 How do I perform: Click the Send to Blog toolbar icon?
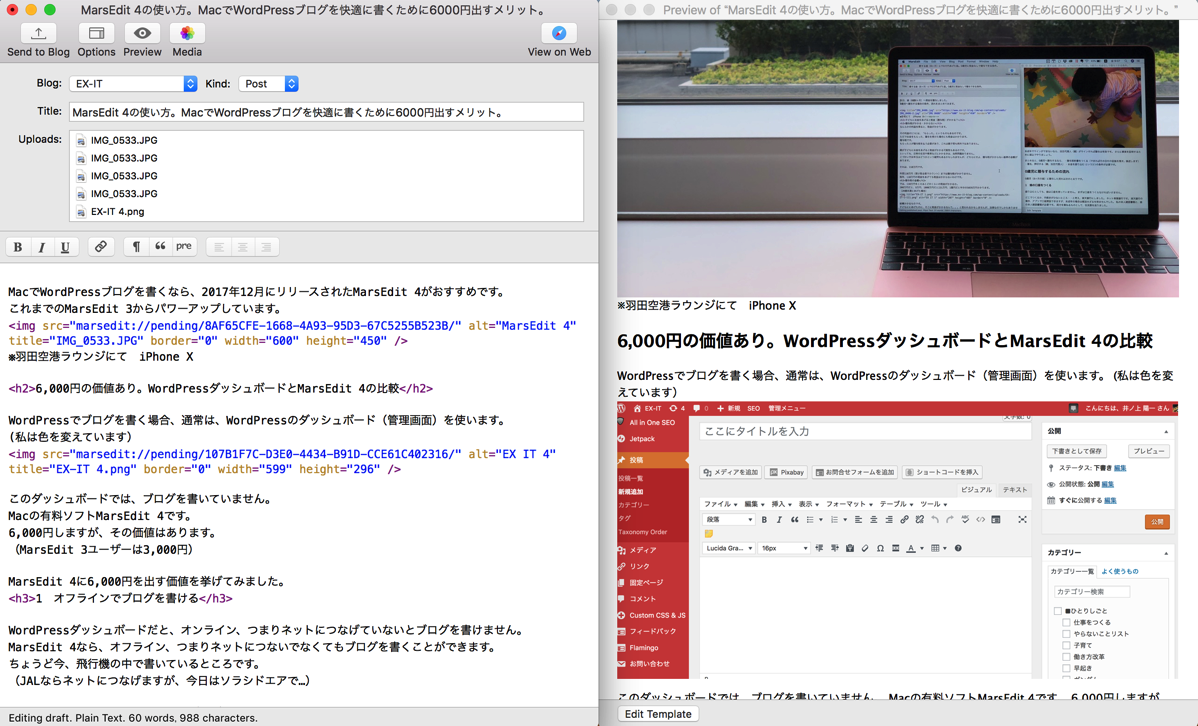pyautogui.click(x=38, y=33)
